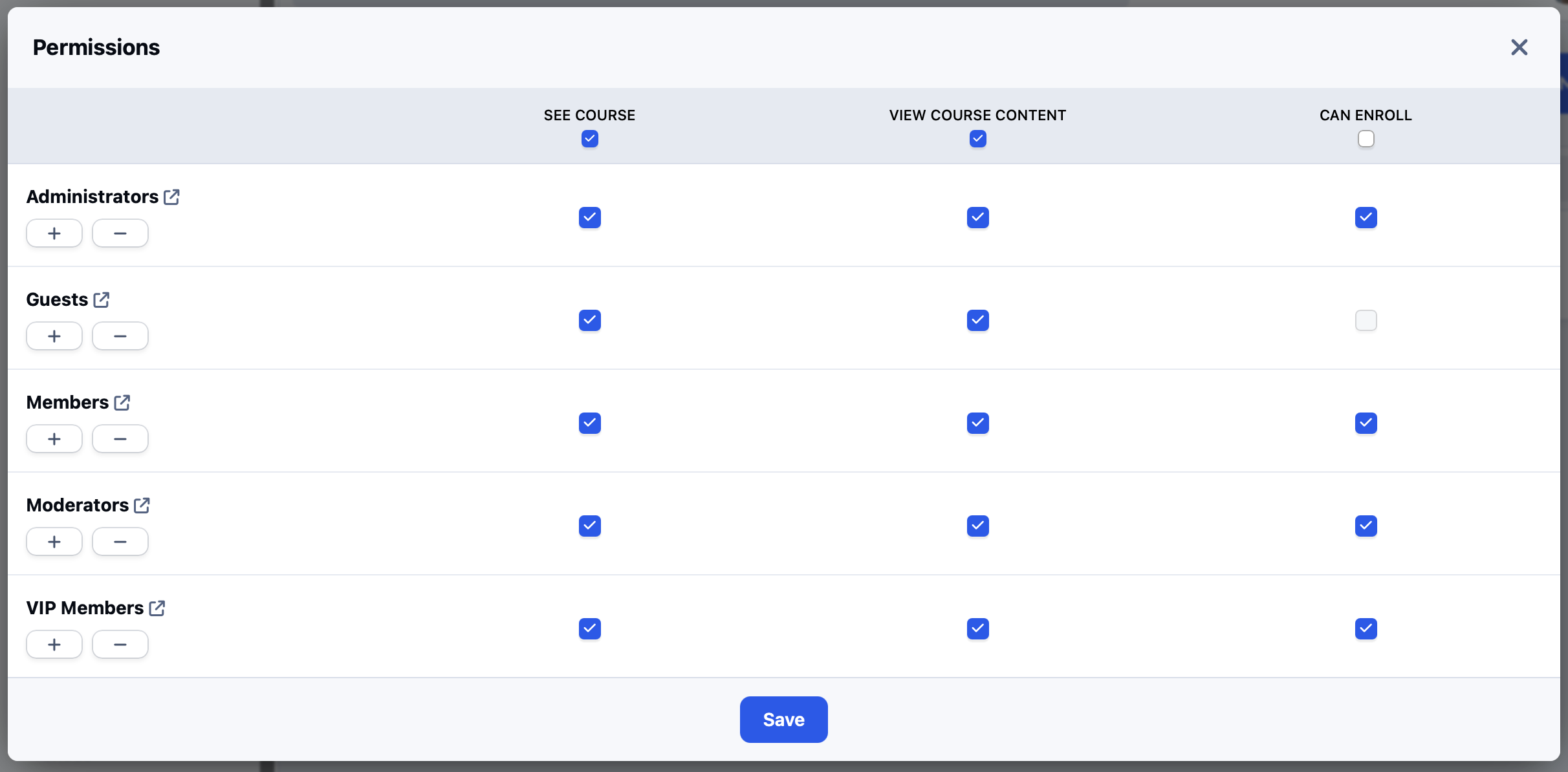Viewport: 1568px width, 772px height.
Task: Close the Permissions dialog
Action: click(1519, 47)
